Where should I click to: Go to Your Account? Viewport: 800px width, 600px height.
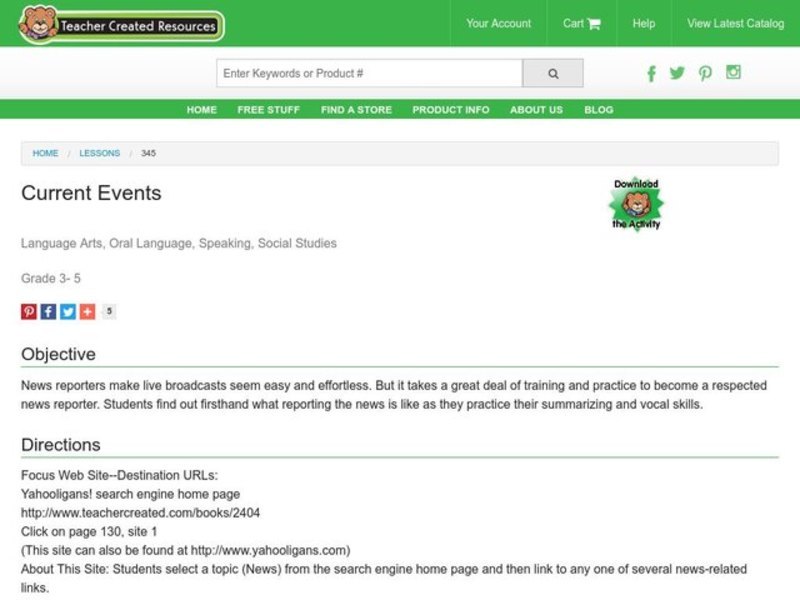click(x=498, y=23)
